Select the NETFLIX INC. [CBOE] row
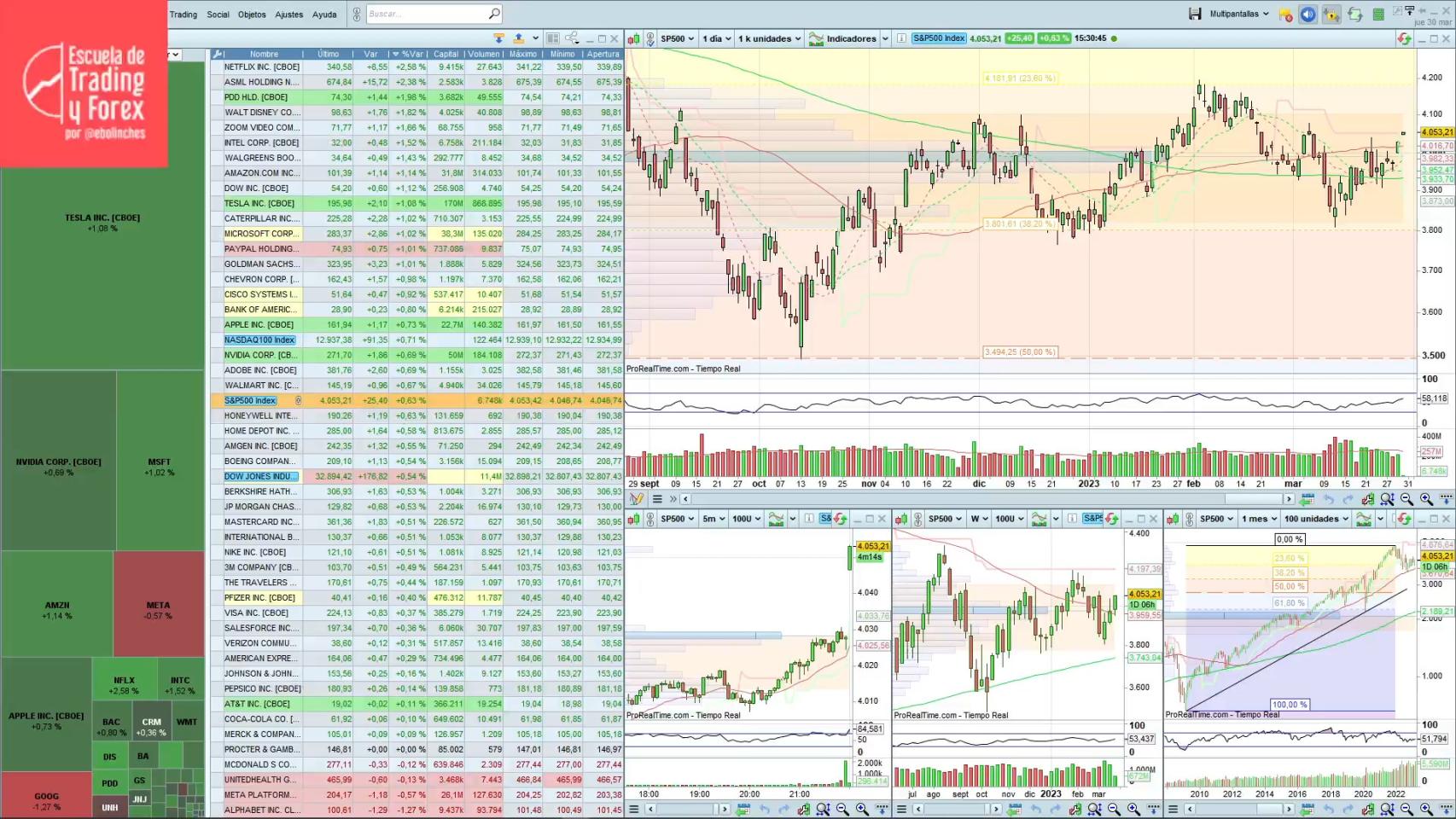Screen dimensions: 1456x819 417,67
